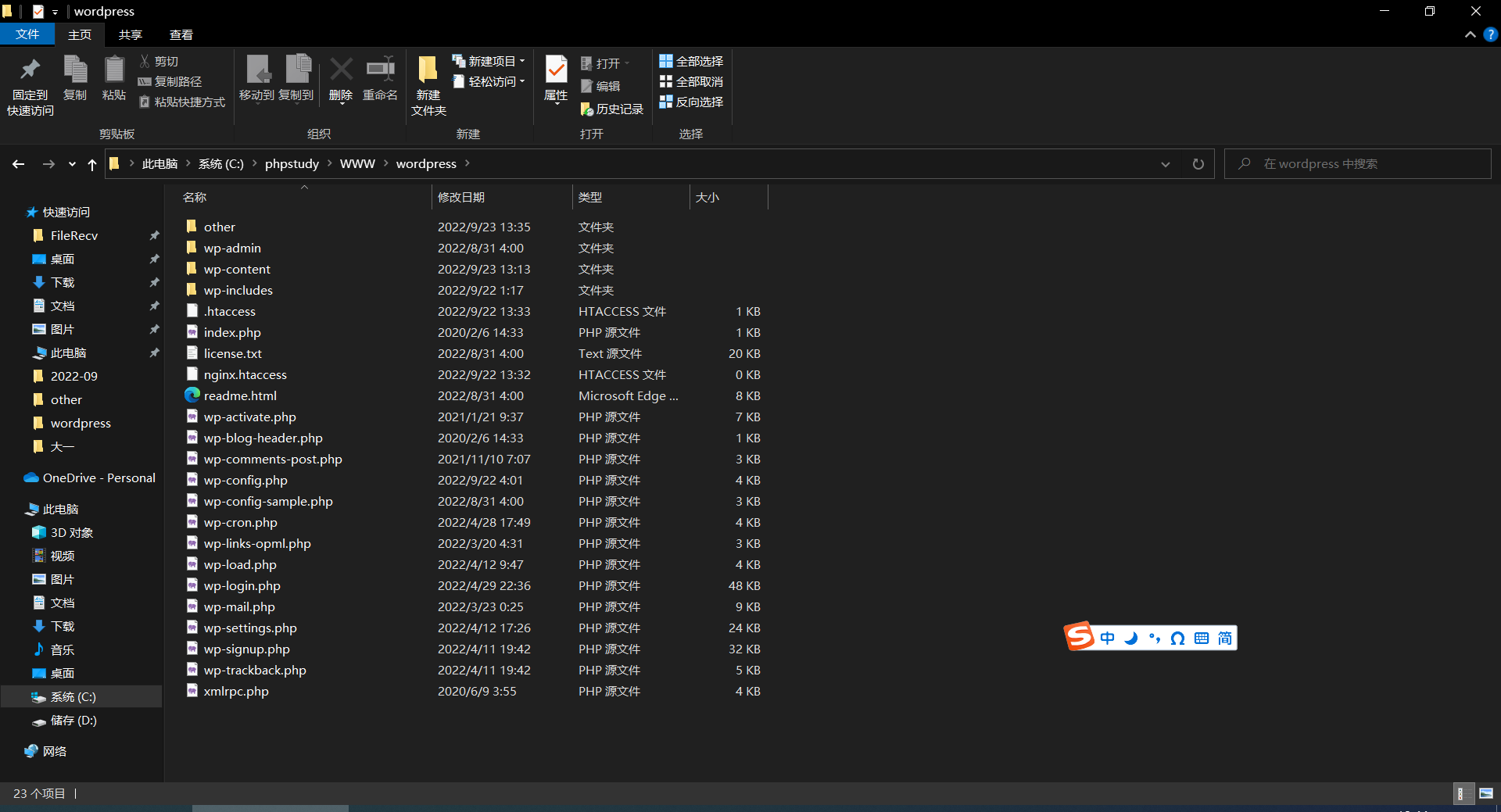Screen dimensions: 1501x812
Task: Switch to details view layout toggle
Action: pos(1461,793)
